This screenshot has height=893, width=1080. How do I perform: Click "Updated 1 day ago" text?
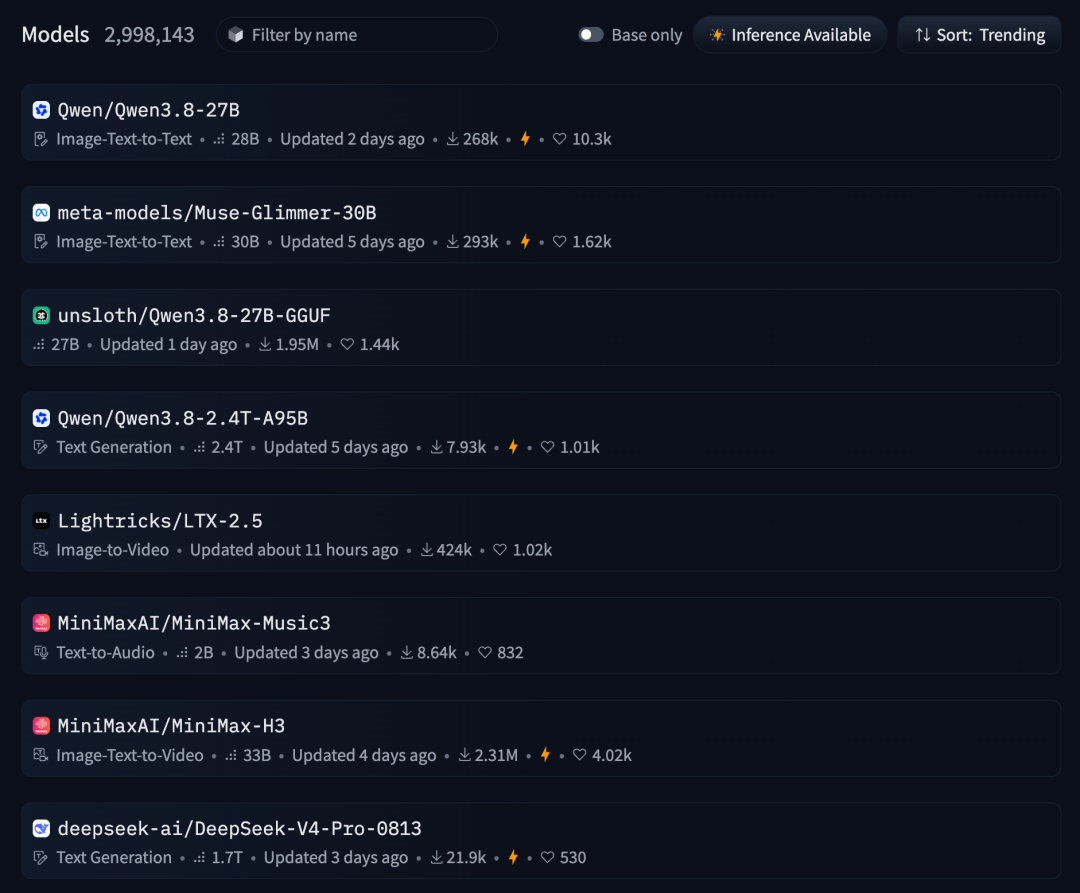pos(169,344)
